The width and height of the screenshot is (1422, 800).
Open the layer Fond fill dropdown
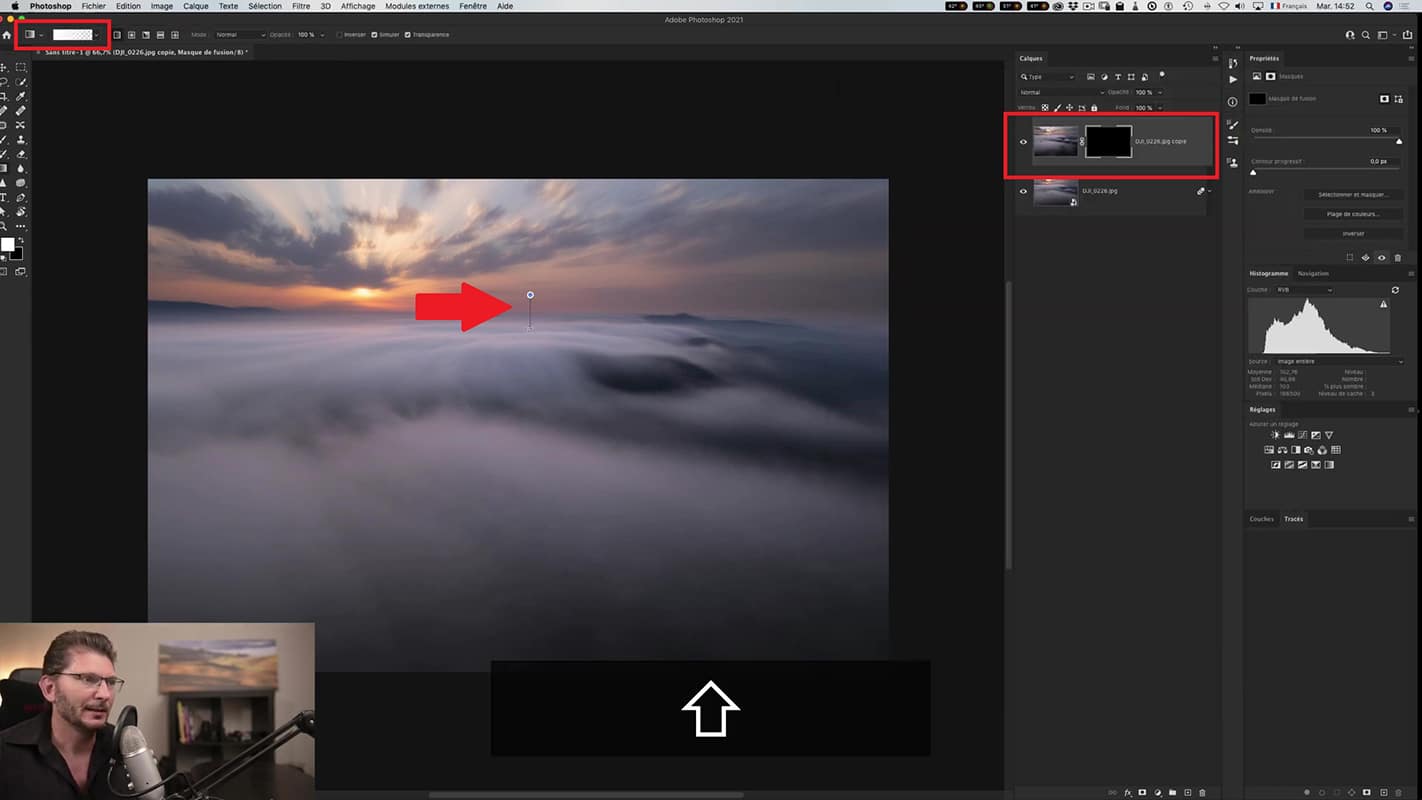click(1159, 108)
